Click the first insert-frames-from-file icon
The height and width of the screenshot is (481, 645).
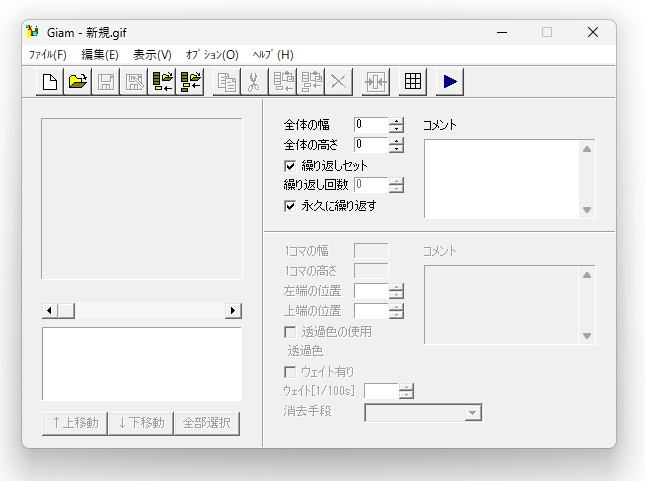tap(161, 83)
